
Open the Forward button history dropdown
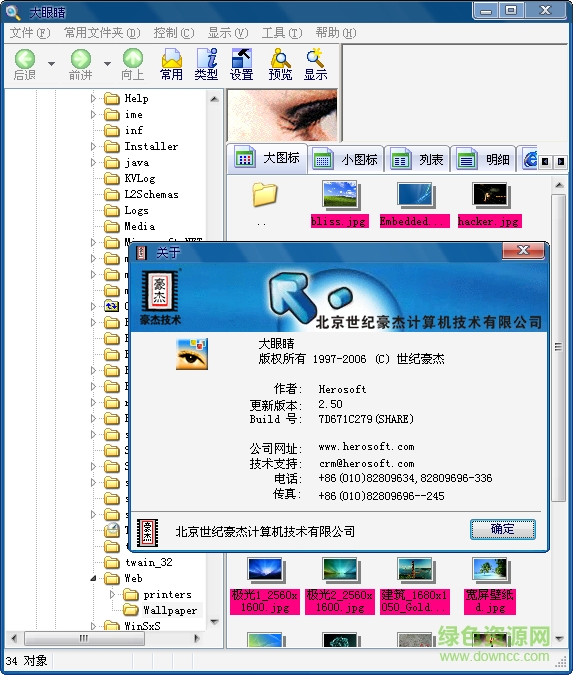(107, 64)
